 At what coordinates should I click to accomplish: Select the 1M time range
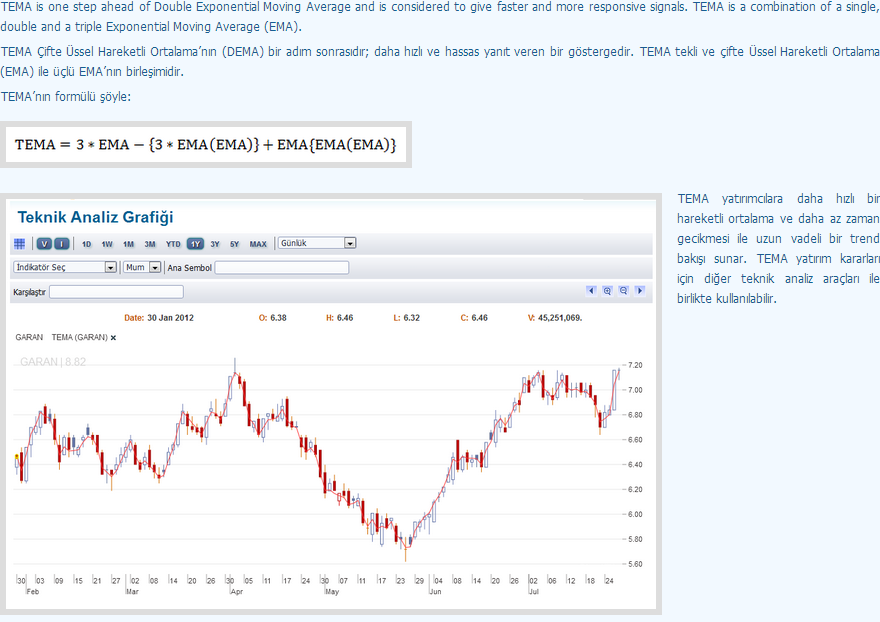coord(129,244)
